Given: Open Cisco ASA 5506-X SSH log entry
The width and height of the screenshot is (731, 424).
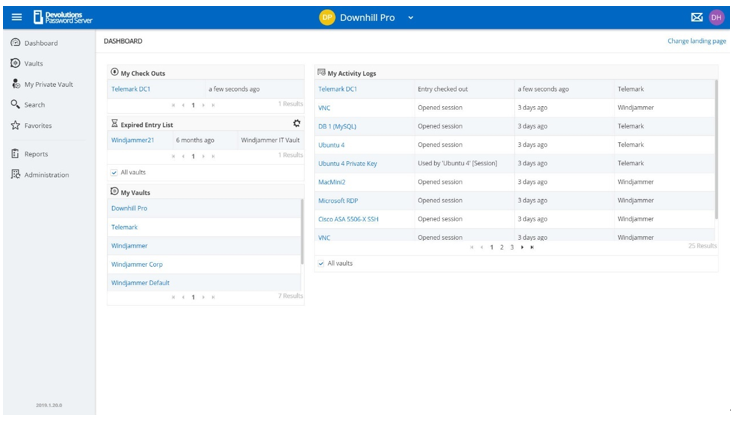Looking at the screenshot, I should point(348,219).
